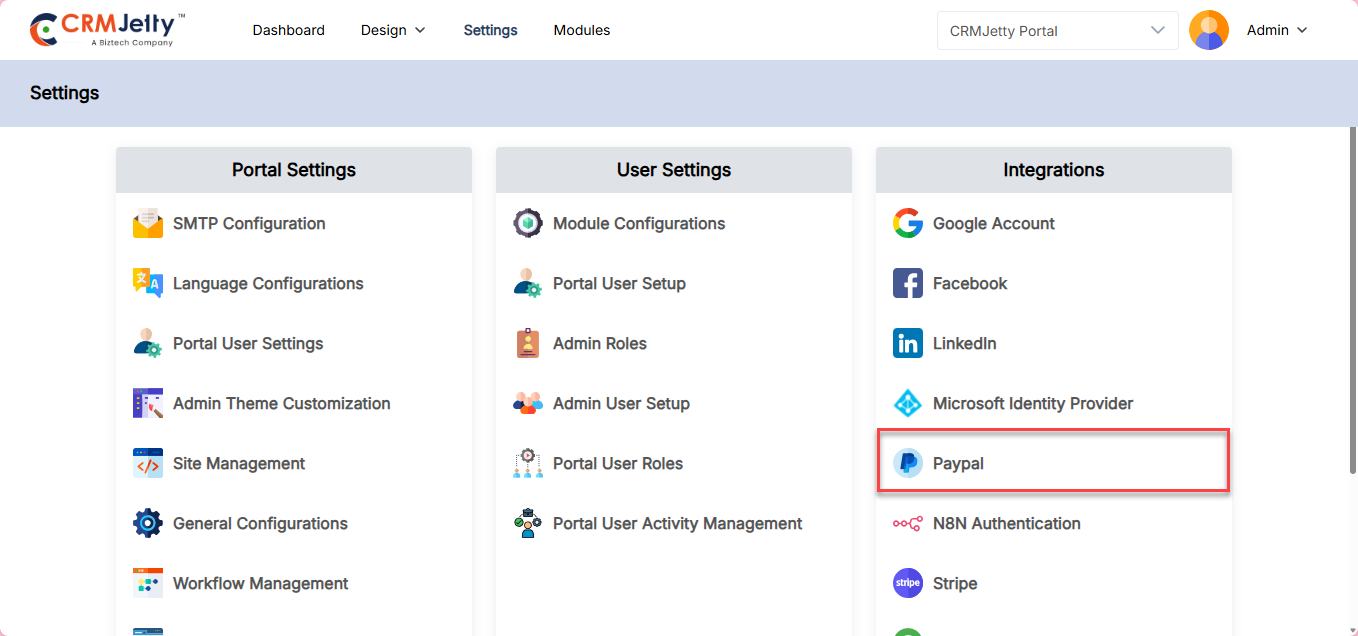Click the CRMJetty logo
1358x636 pixels.
[108, 30]
